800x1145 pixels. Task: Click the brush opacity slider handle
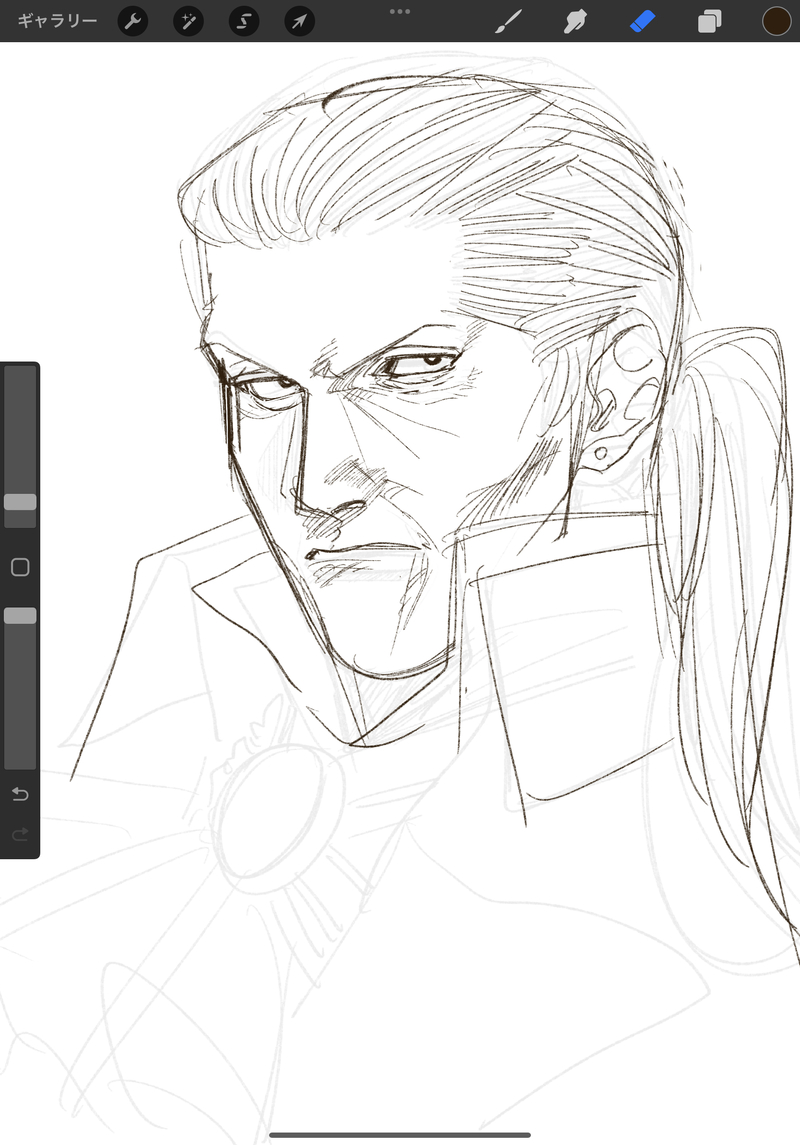point(20,616)
